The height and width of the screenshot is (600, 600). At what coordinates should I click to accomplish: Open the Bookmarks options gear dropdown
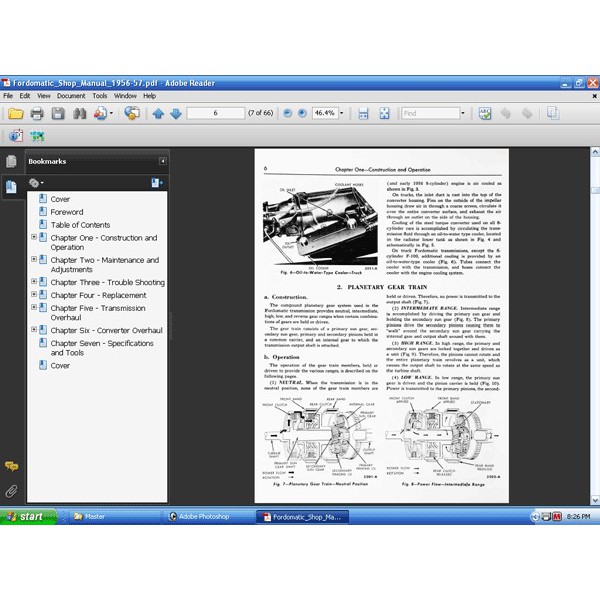pos(36,183)
